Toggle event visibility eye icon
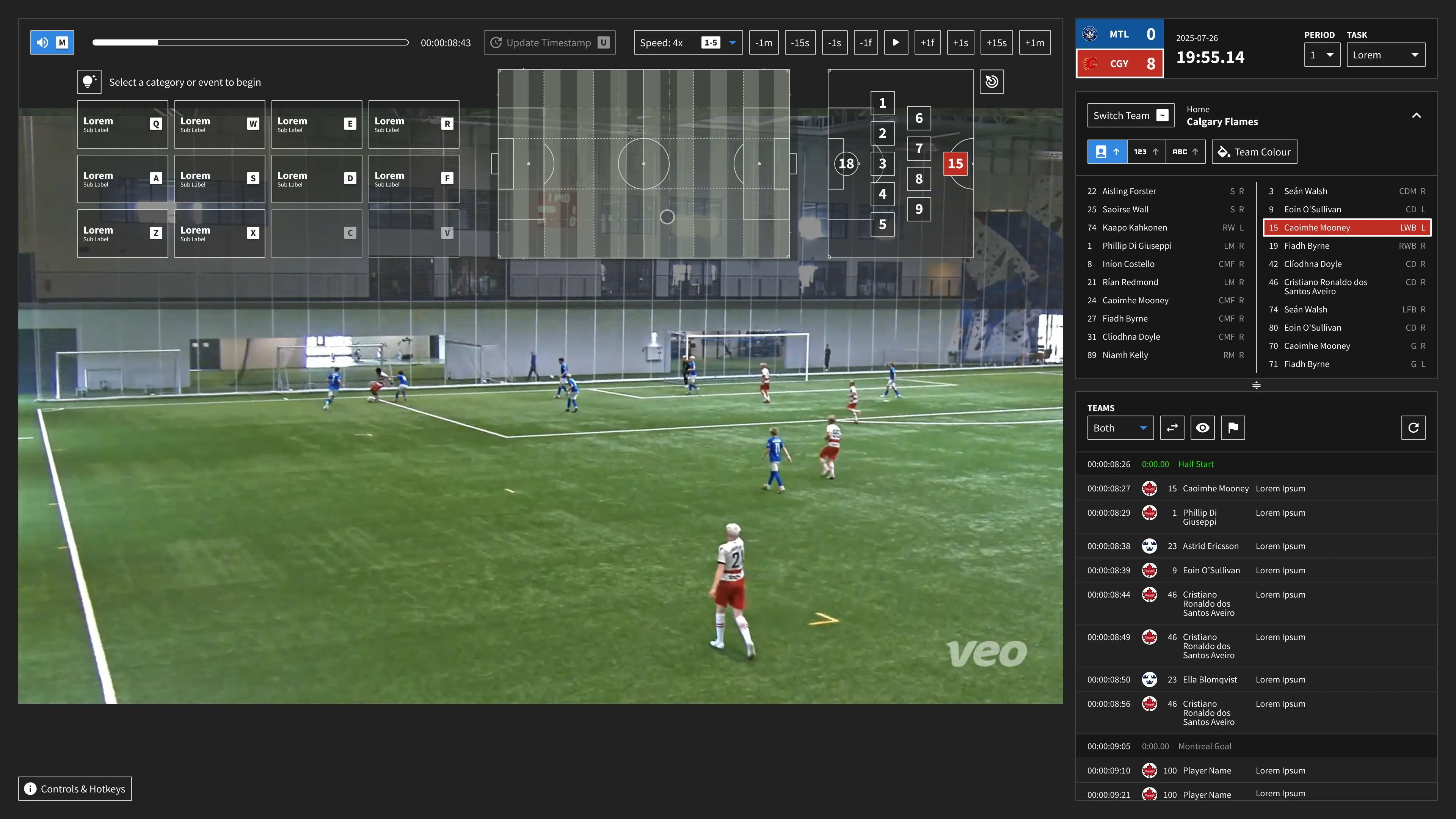 (1202, 428)
